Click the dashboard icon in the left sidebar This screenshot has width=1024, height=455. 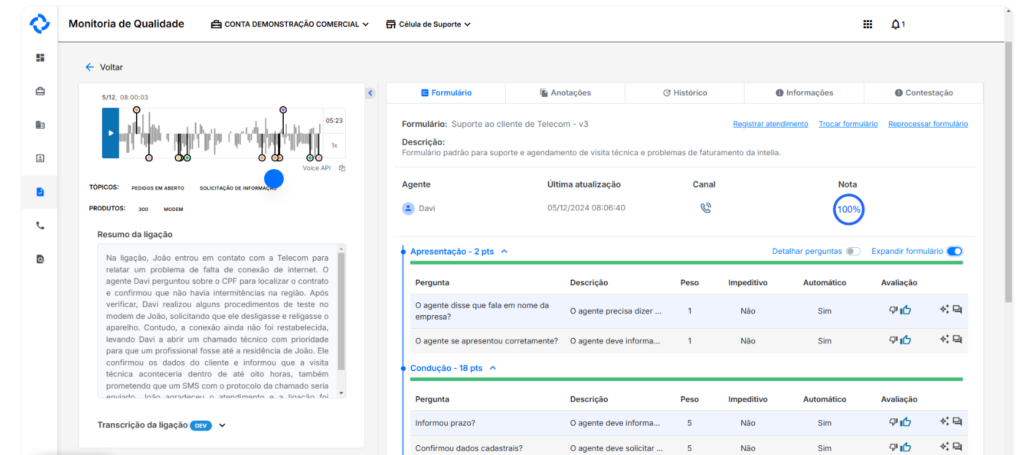pos(40,58)
